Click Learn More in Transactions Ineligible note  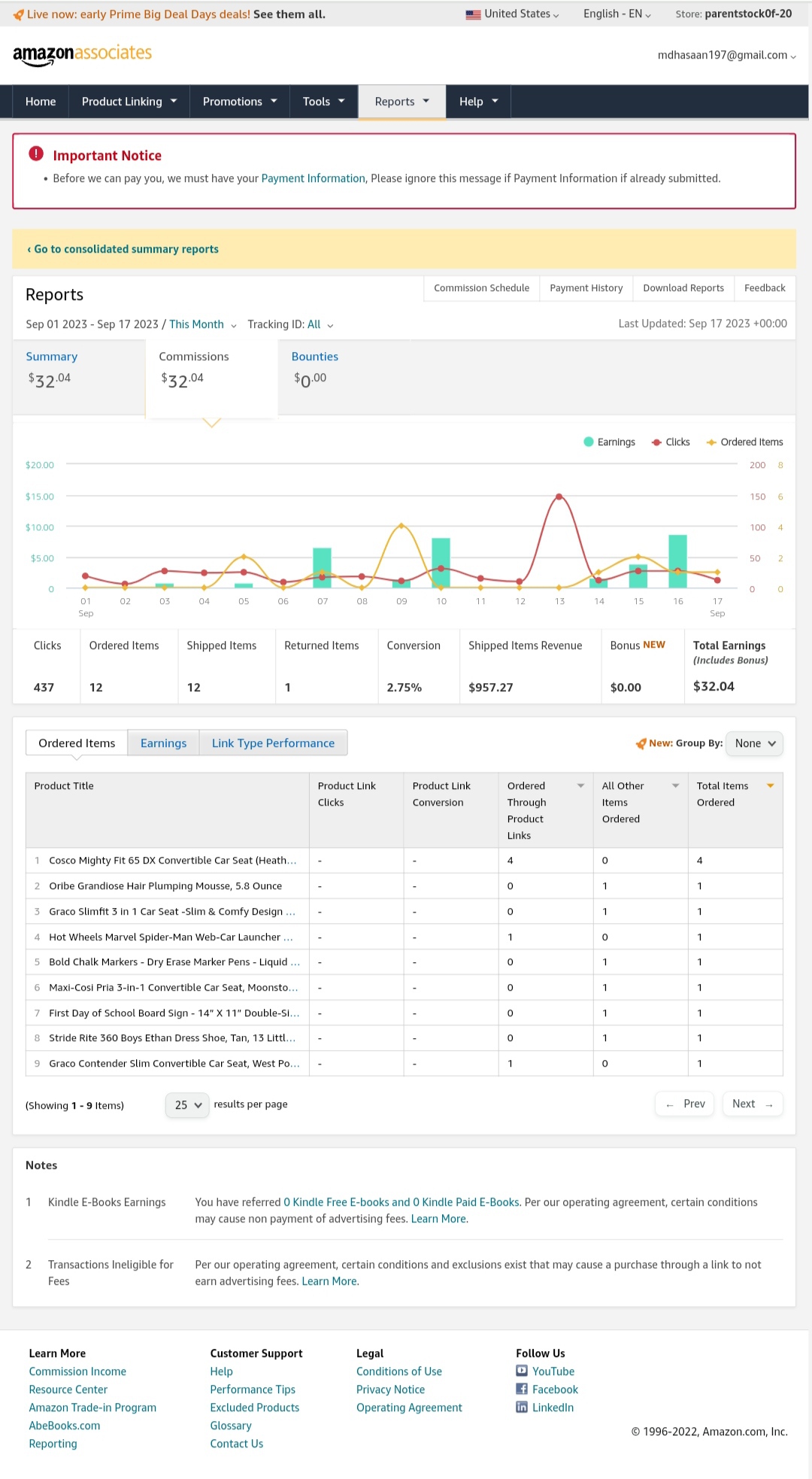tap(330, 1281)
